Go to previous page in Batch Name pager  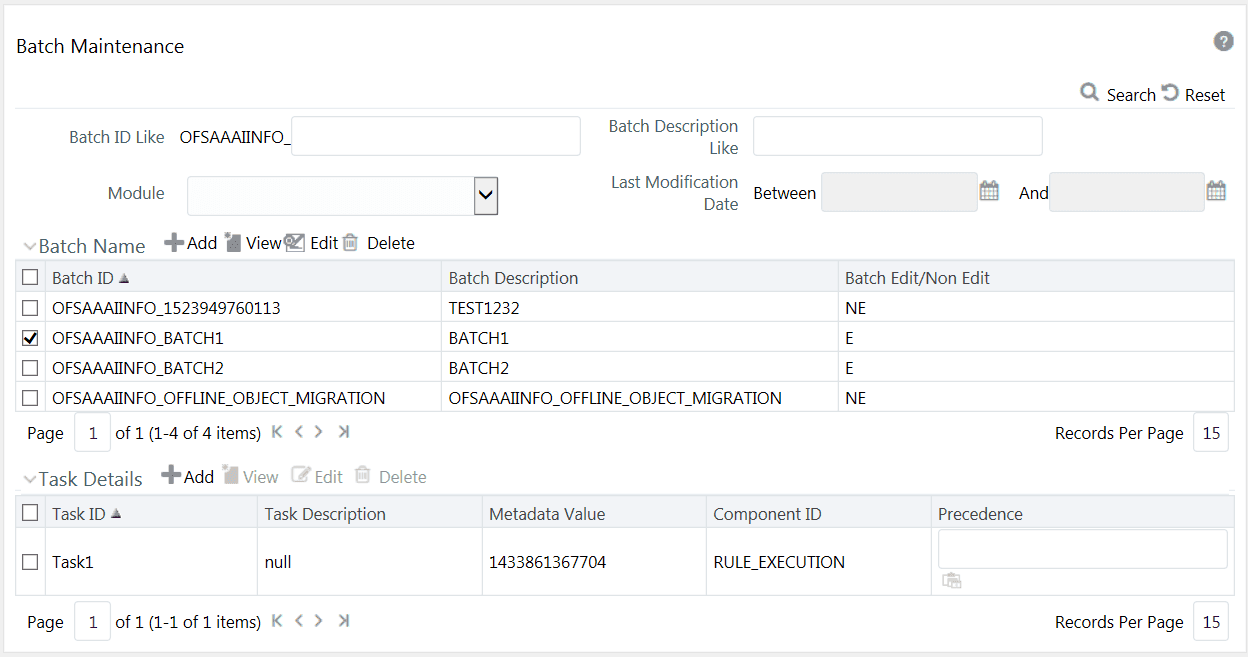[298, 432]
